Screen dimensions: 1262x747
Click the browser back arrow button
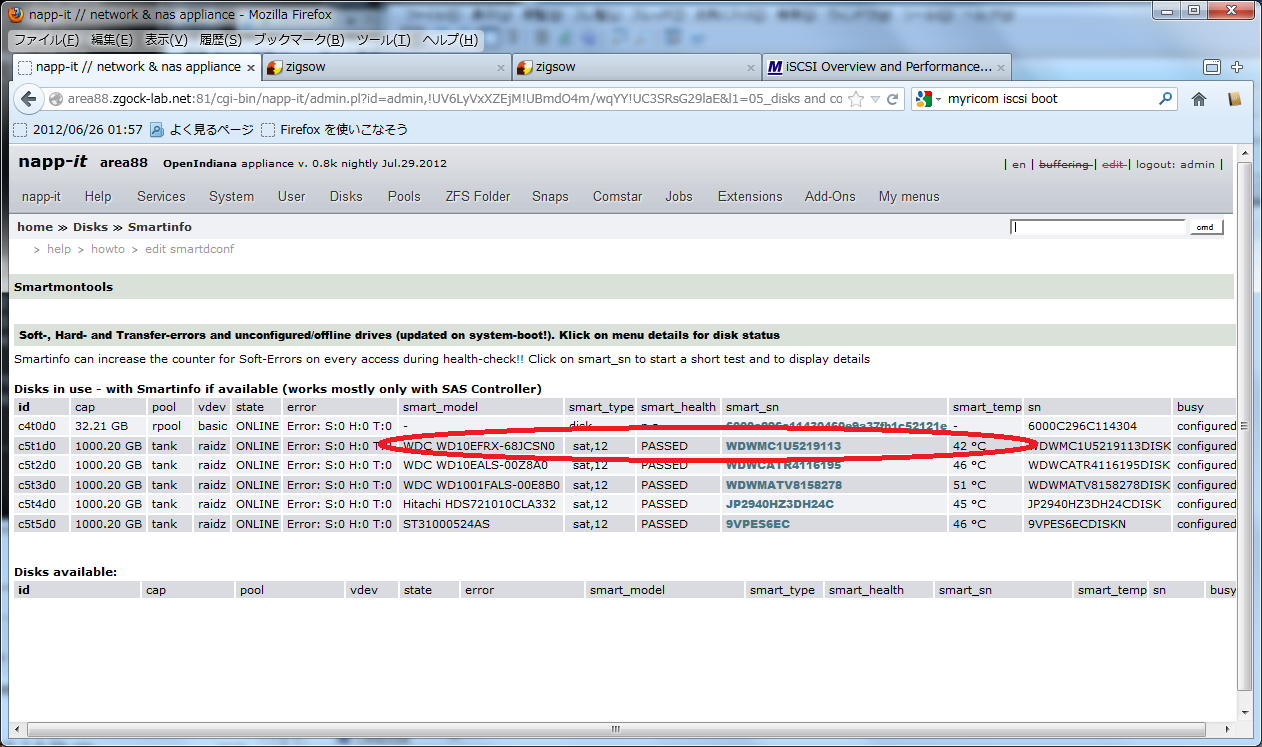pyautogui.click(x=28, y=99)
